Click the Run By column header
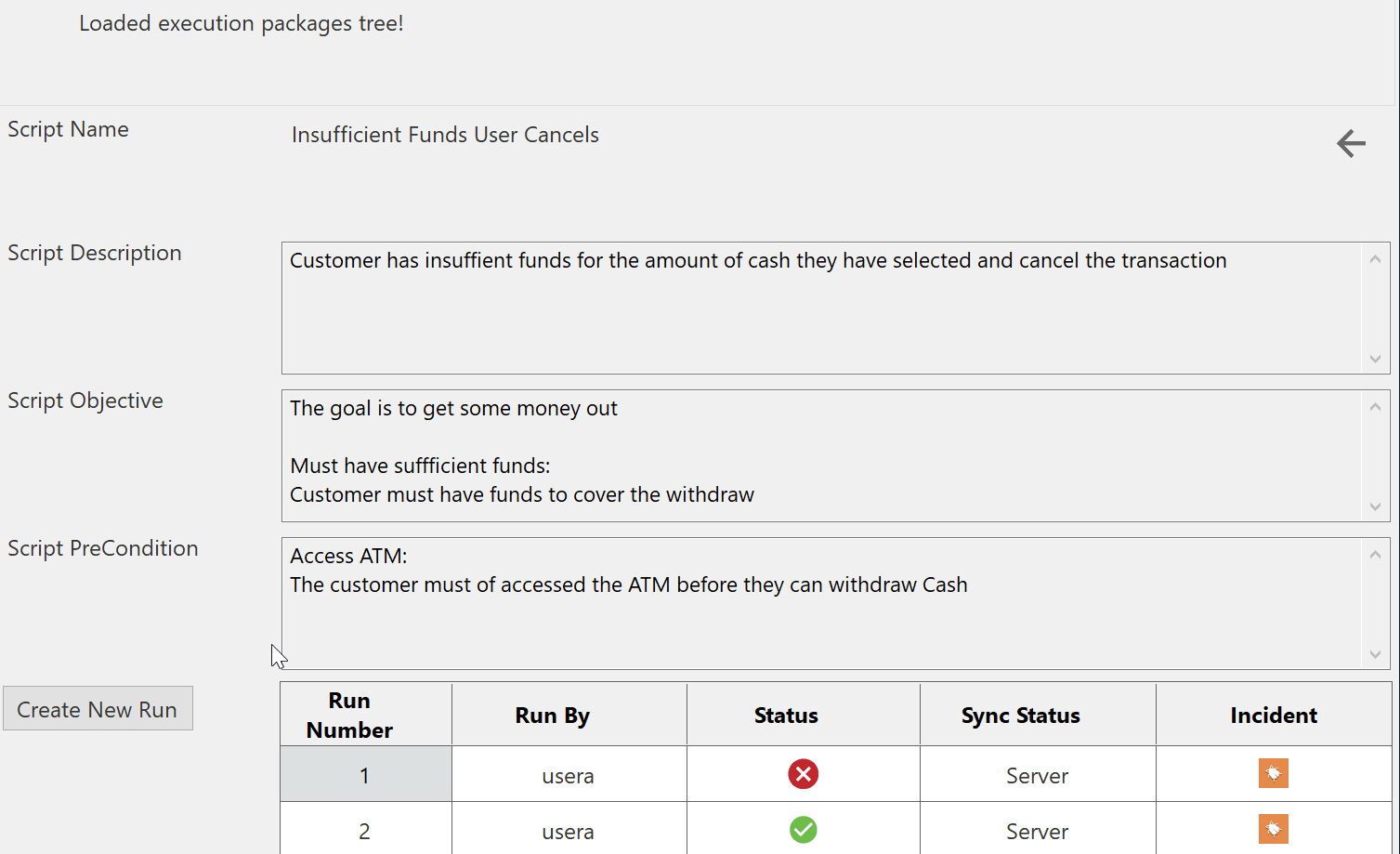Viewport: 1400px width, 854px height. (553, 716)
